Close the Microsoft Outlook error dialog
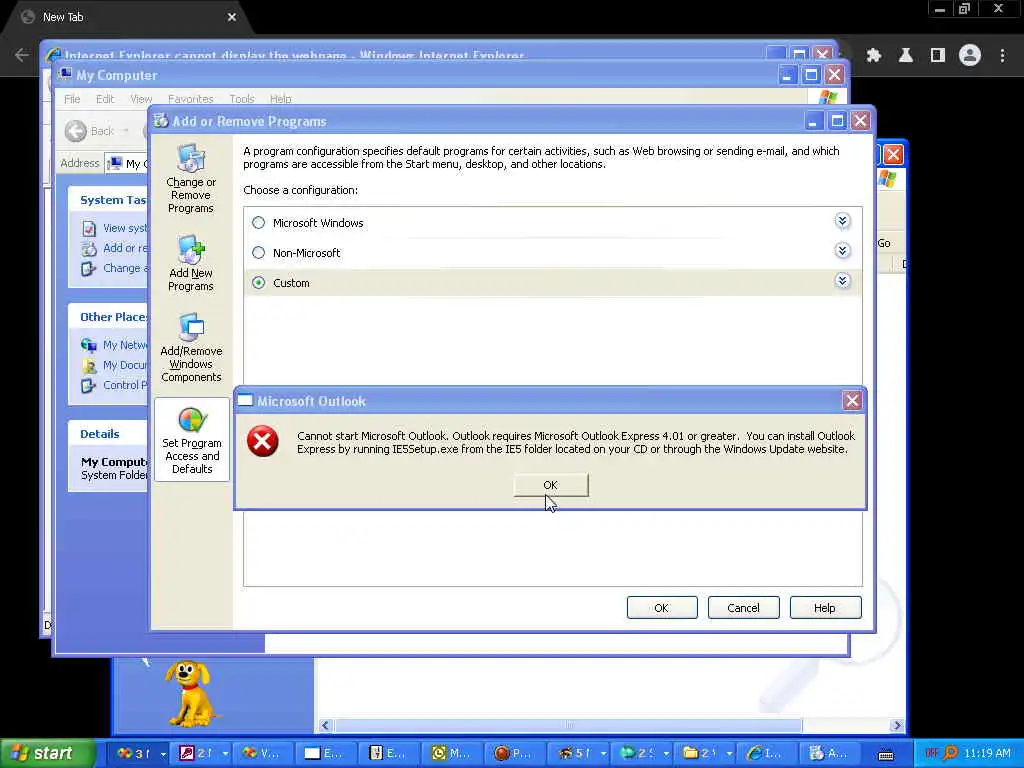The height and width of the screenshot is (768, 1024). (852, 400)
